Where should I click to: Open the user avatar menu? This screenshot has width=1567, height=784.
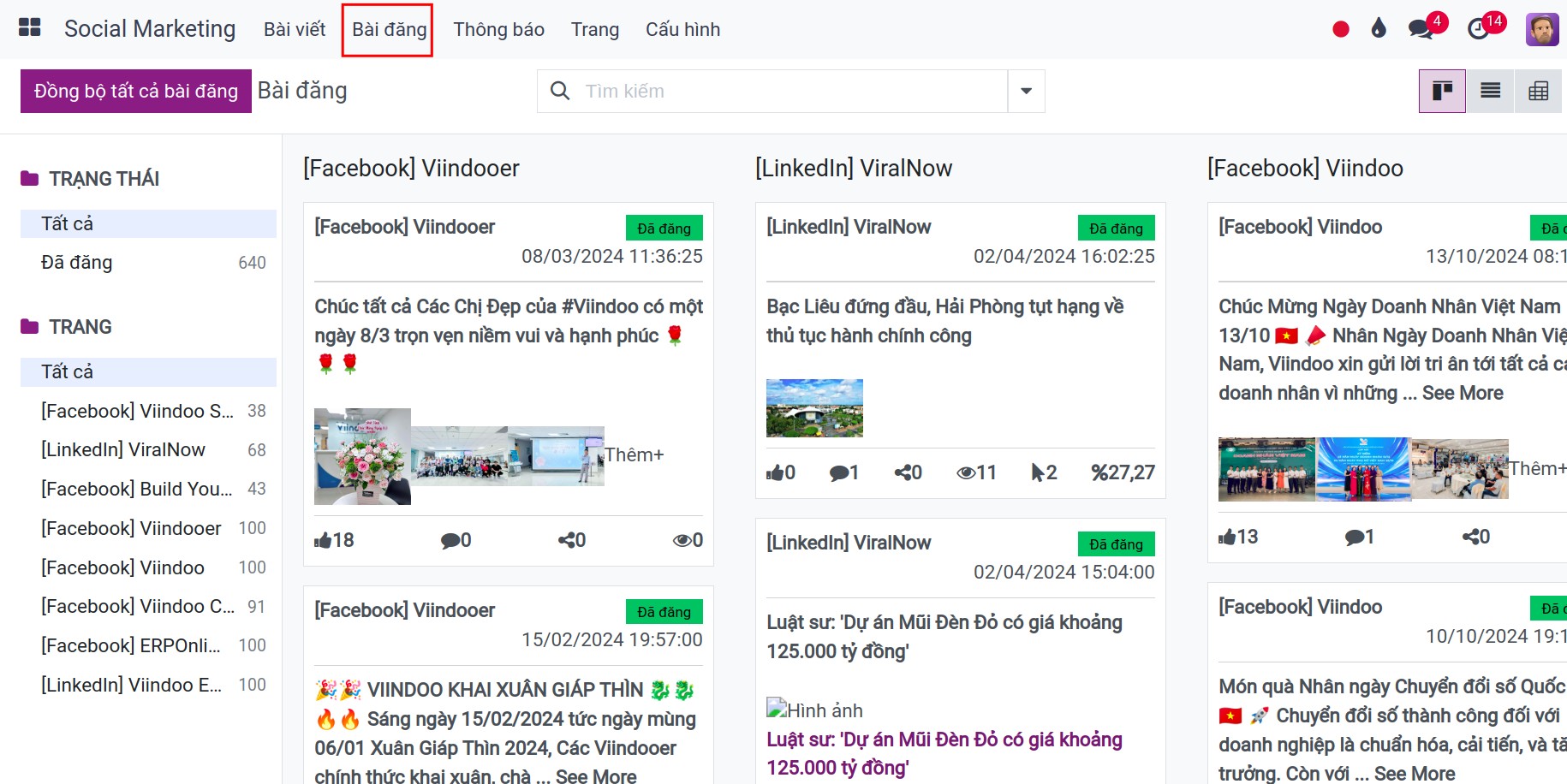point(1541,29)
